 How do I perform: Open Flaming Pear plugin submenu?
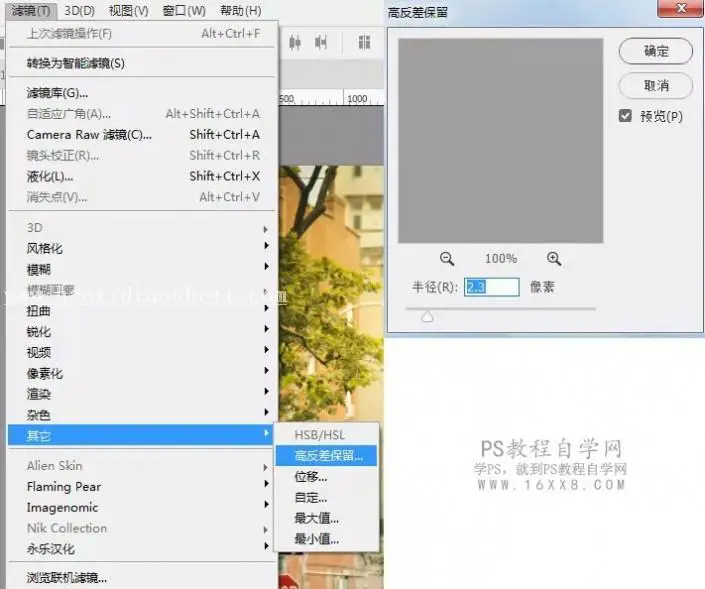tap(142, 486)
